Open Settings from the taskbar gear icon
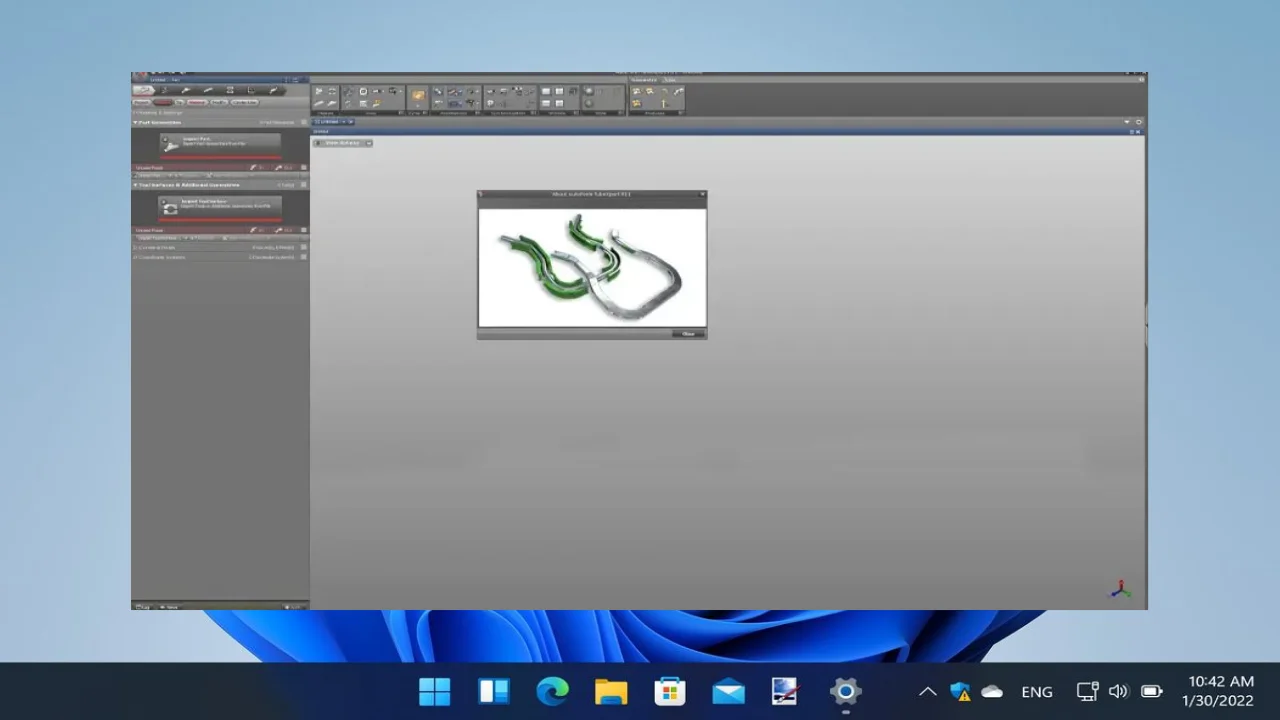 tap(845, 691)
